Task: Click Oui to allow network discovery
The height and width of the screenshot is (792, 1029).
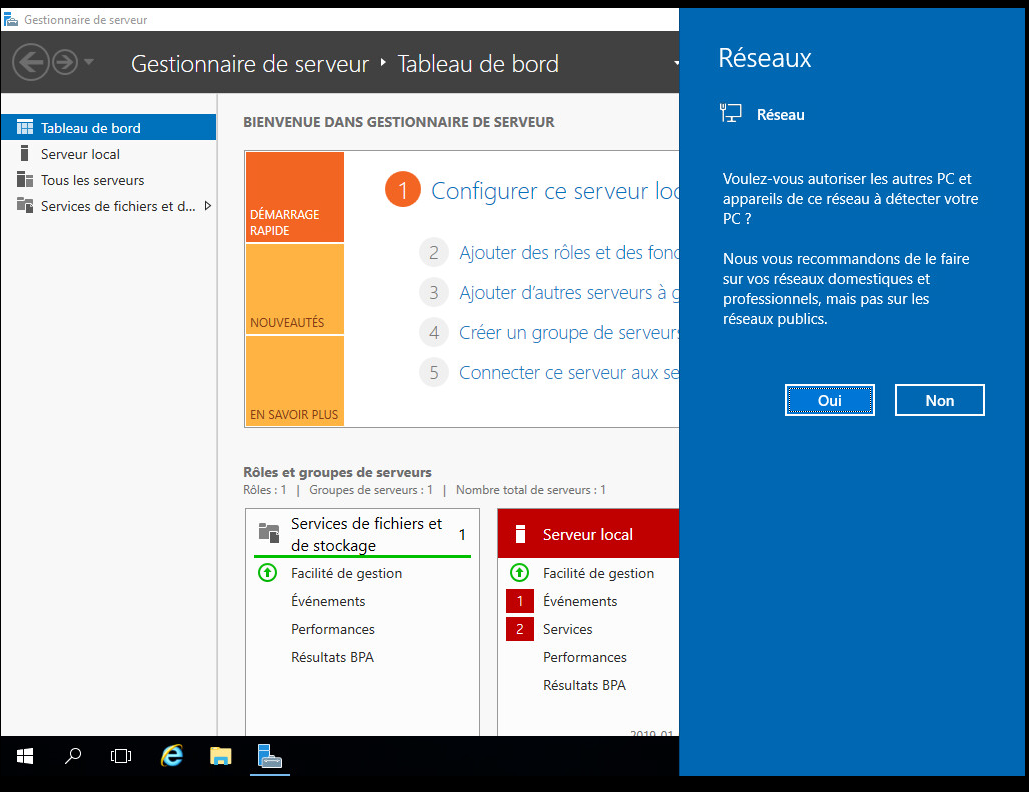Action: [829, 400]
